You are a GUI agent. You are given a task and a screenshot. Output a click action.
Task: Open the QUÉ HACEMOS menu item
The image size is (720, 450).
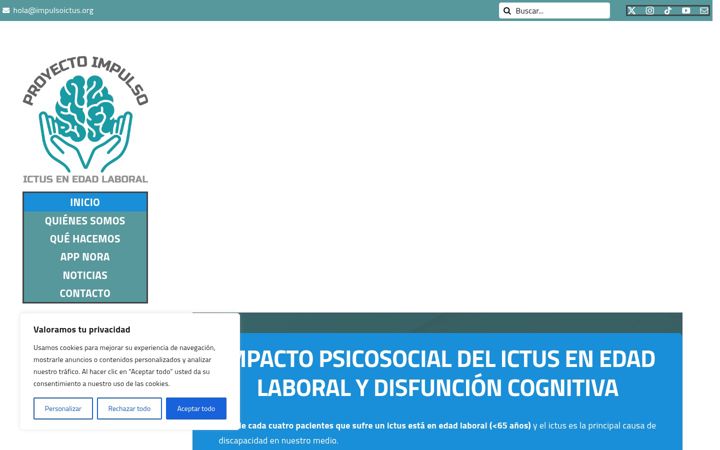(x=85, y=239)
